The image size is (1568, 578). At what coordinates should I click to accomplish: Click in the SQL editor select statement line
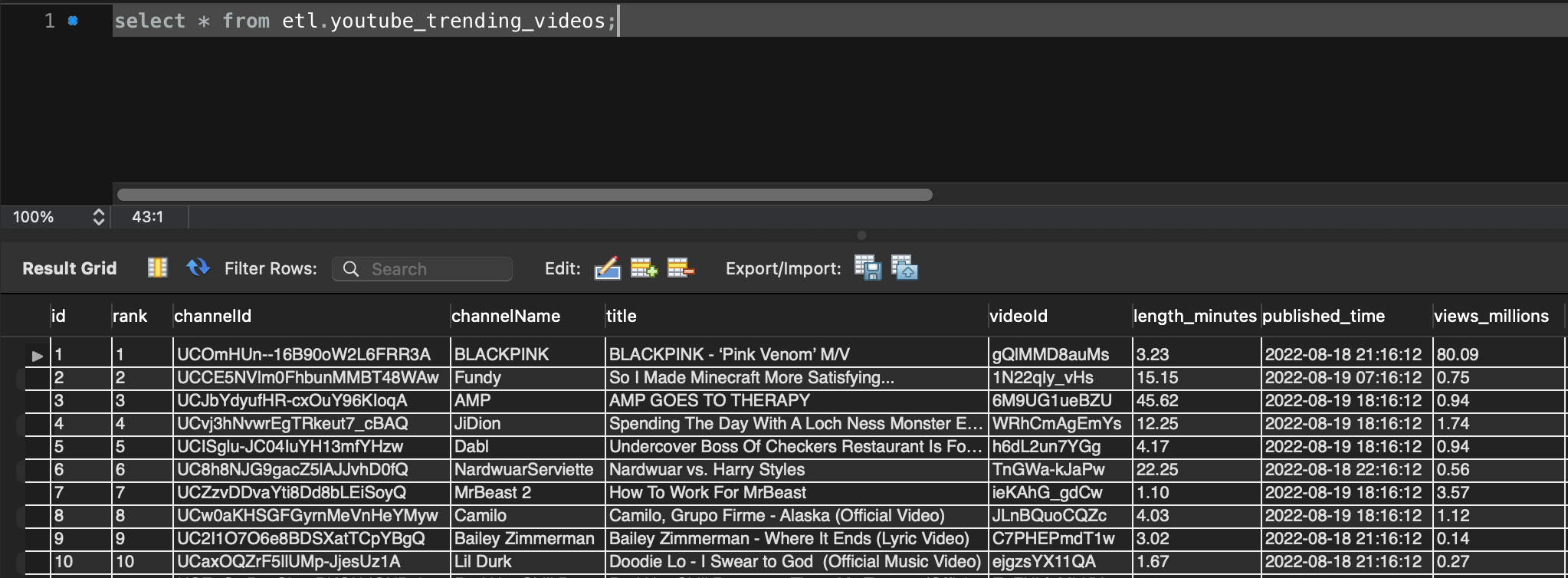(x=365, y=21)
